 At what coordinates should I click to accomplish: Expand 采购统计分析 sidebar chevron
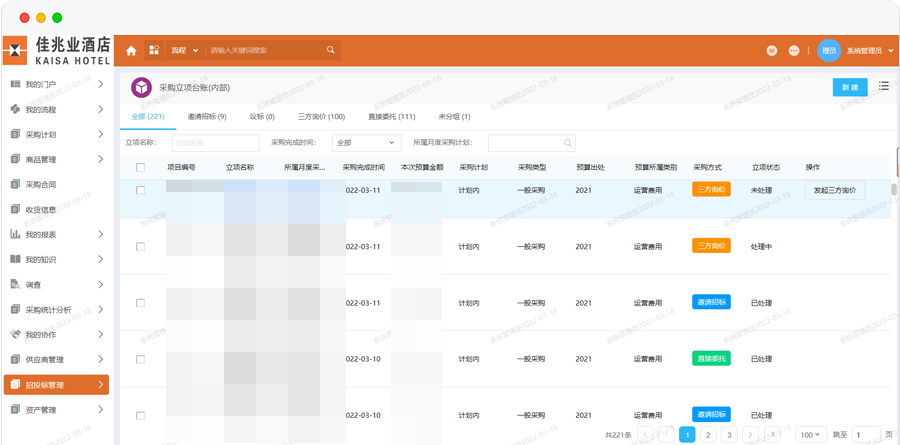[100, 309]
